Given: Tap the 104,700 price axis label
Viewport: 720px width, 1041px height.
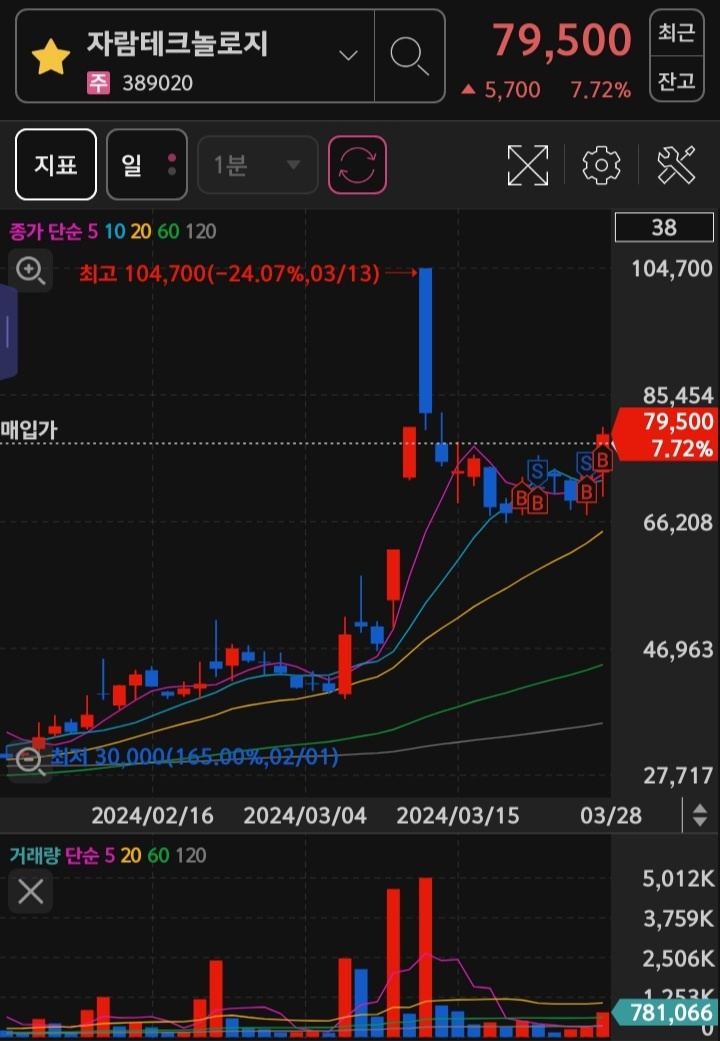Looking at the screenshot, I should pyautogui.click(x=672, y=268).
